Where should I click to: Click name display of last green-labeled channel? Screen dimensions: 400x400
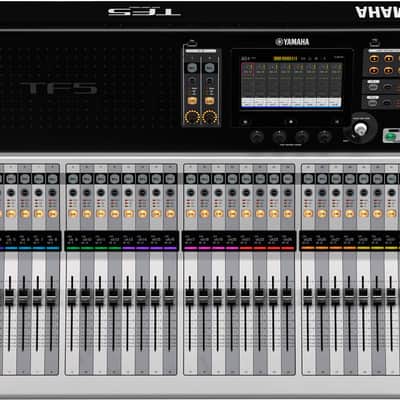point(114,241)
